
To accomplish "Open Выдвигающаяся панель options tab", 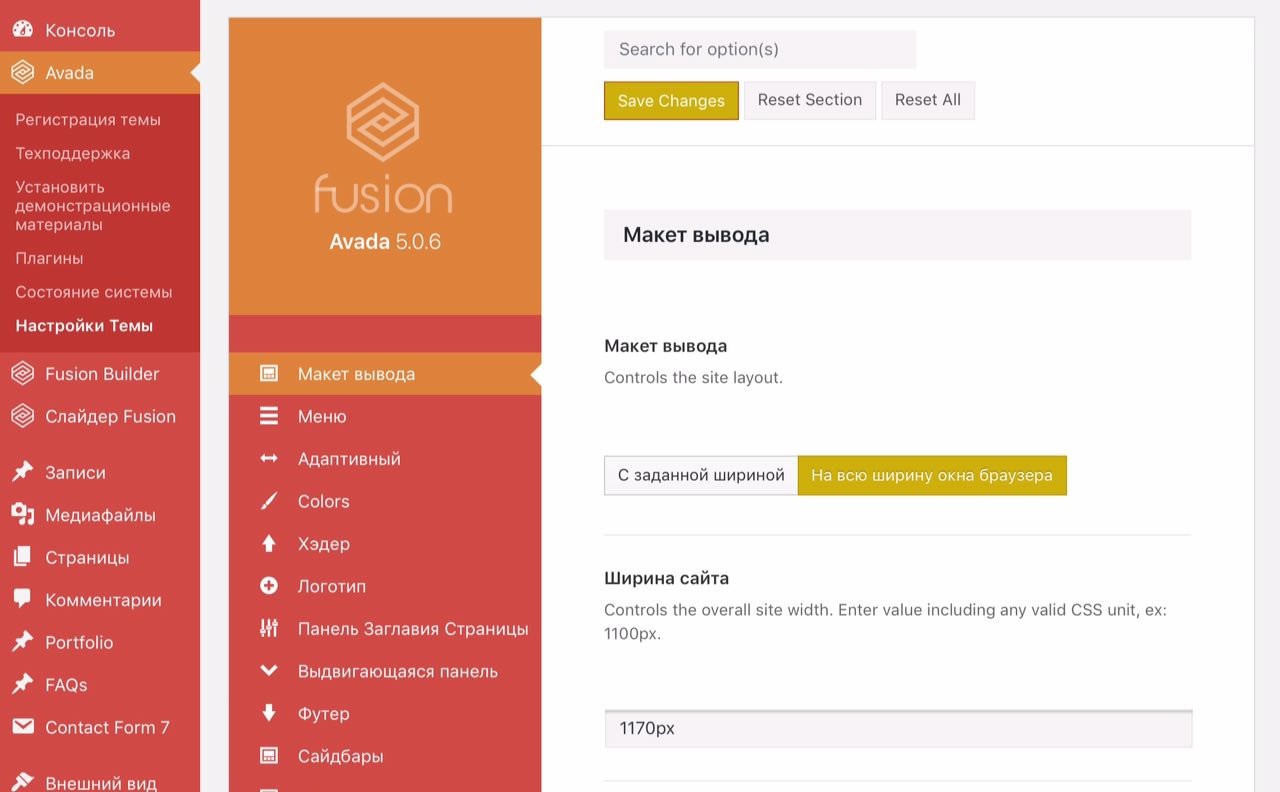I will coord(385,671).
